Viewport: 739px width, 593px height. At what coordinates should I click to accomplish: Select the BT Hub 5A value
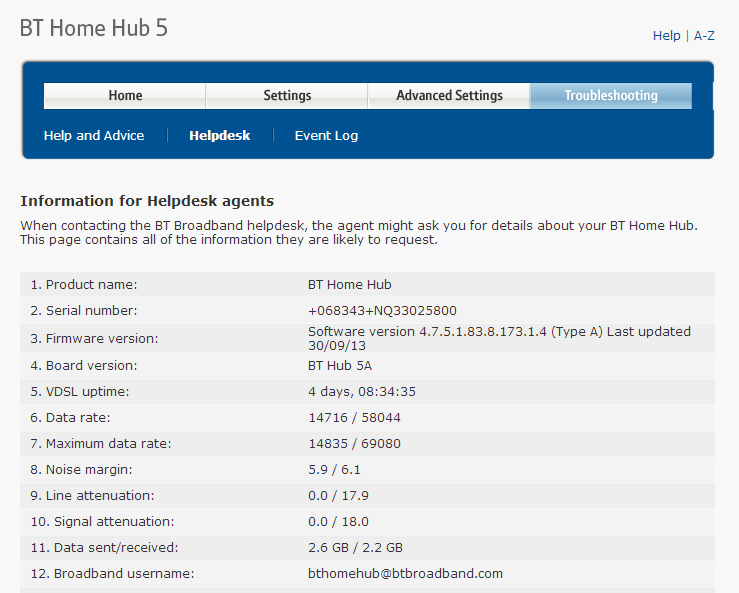tap(340, 366)
